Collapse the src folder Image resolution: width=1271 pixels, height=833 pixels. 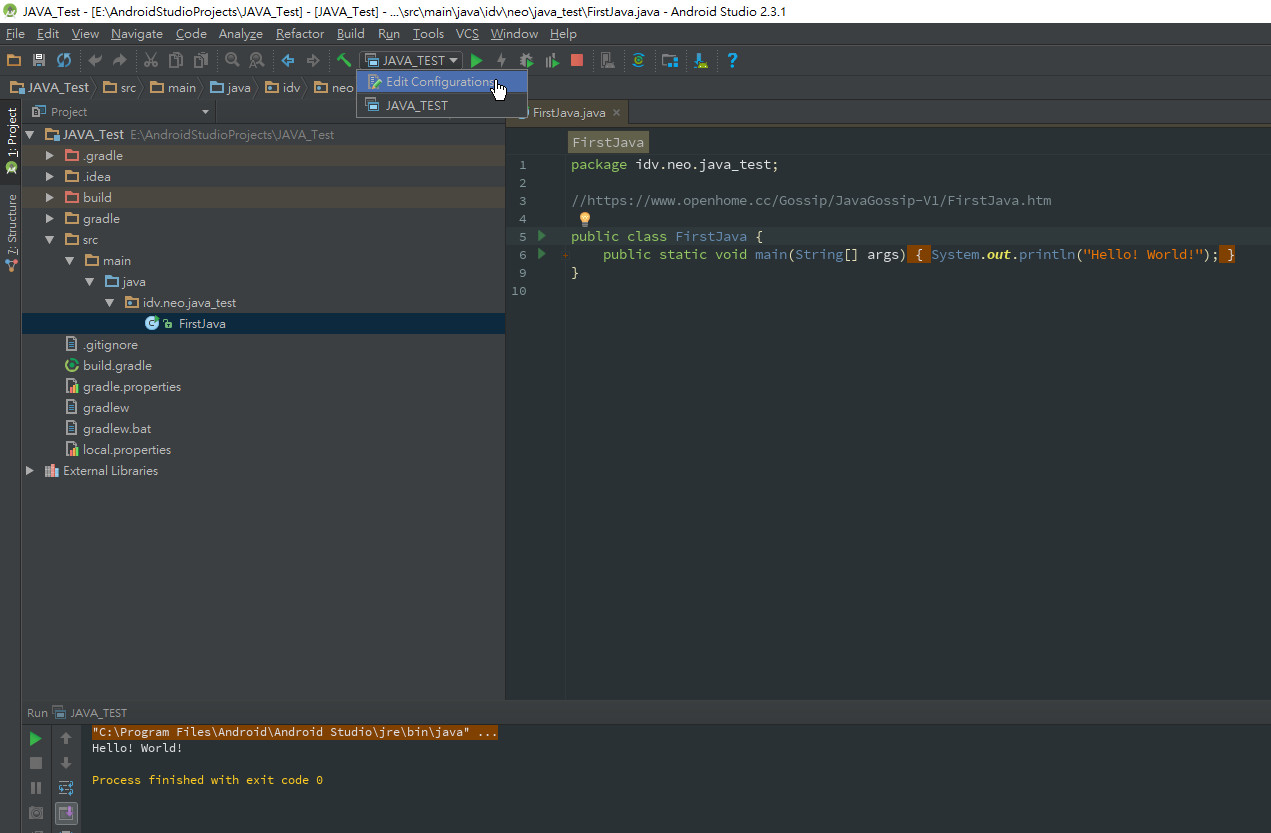click(50, 240)
